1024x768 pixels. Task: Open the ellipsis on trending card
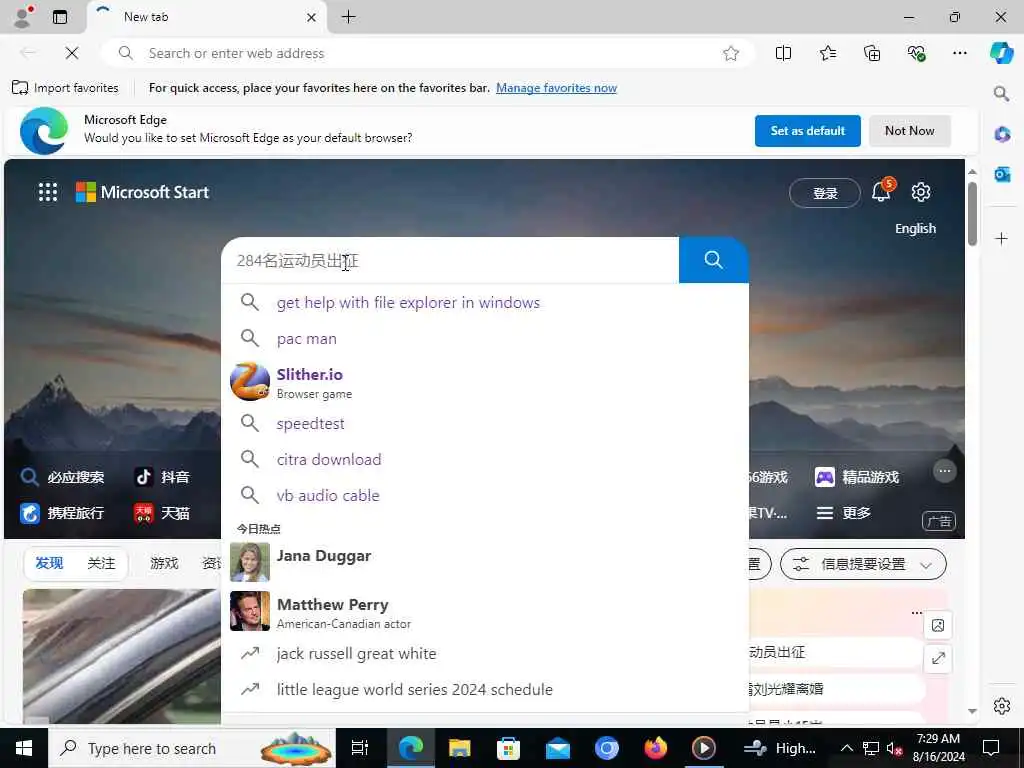pos(917,613)
